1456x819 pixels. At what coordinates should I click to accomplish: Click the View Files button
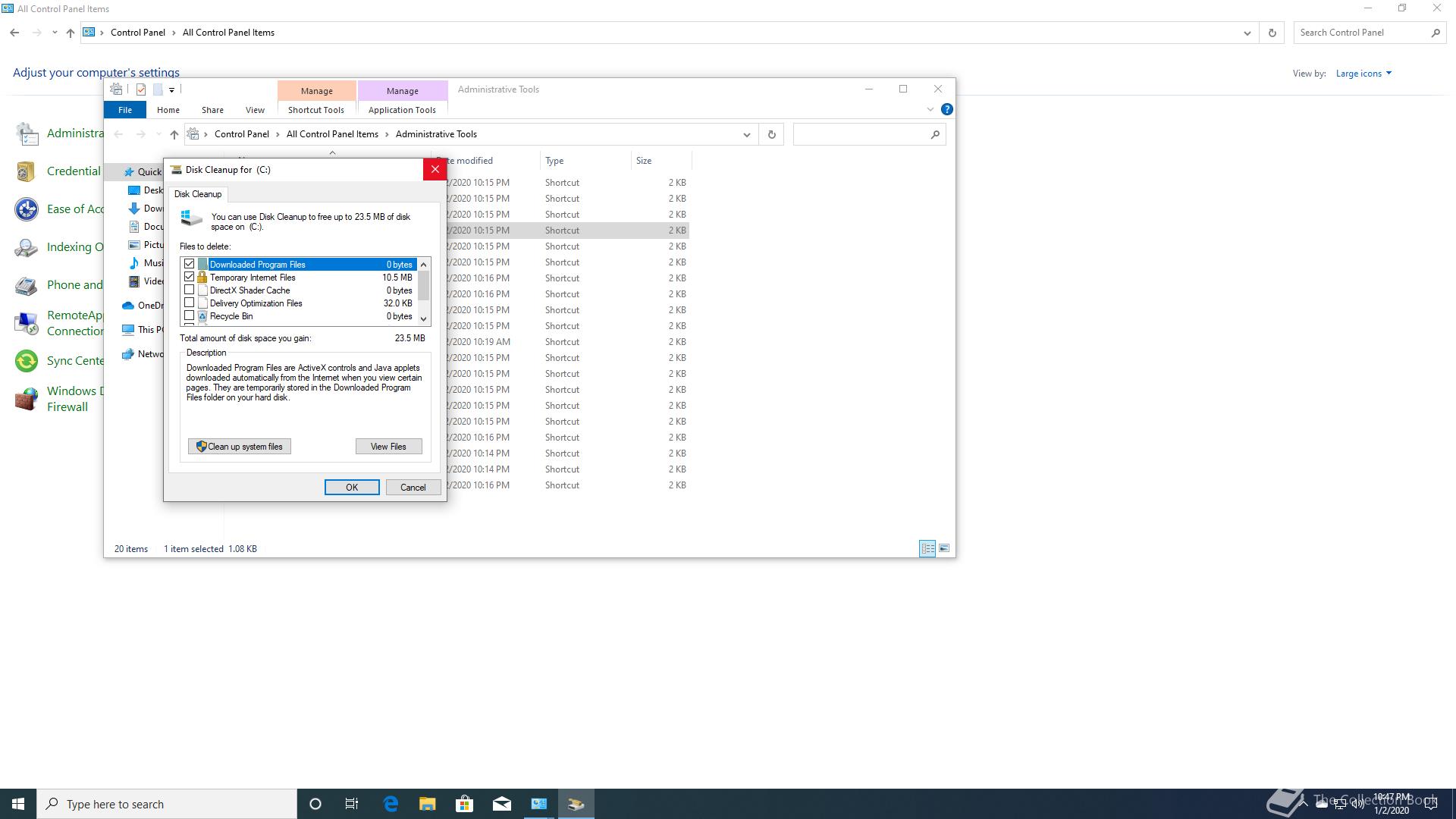click(388, 447)
